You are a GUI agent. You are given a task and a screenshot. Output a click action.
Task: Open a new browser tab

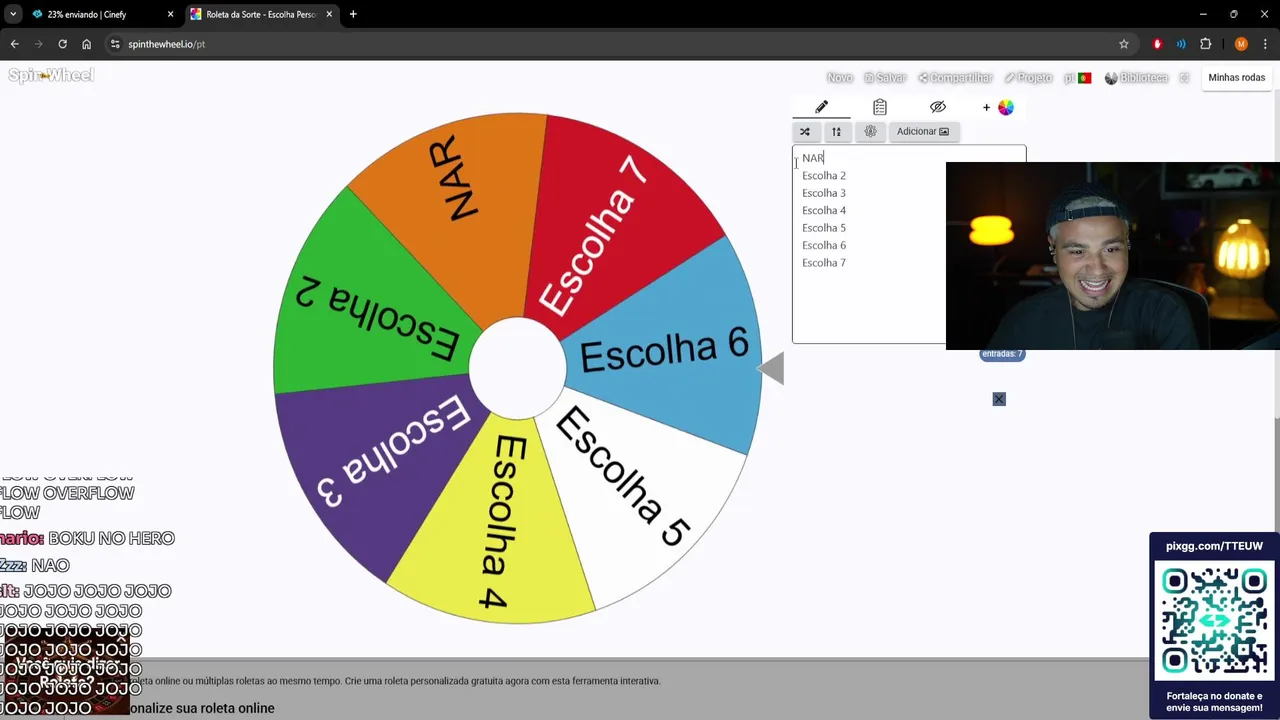[x=353, y=14]
